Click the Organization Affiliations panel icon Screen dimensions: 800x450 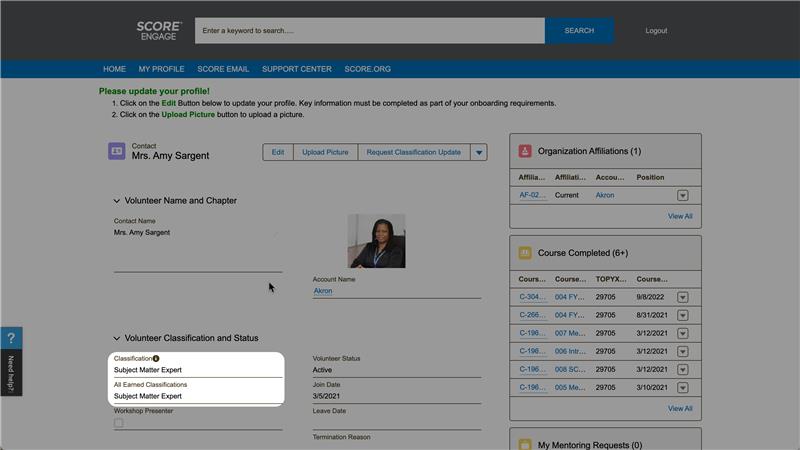coord(524,151)
